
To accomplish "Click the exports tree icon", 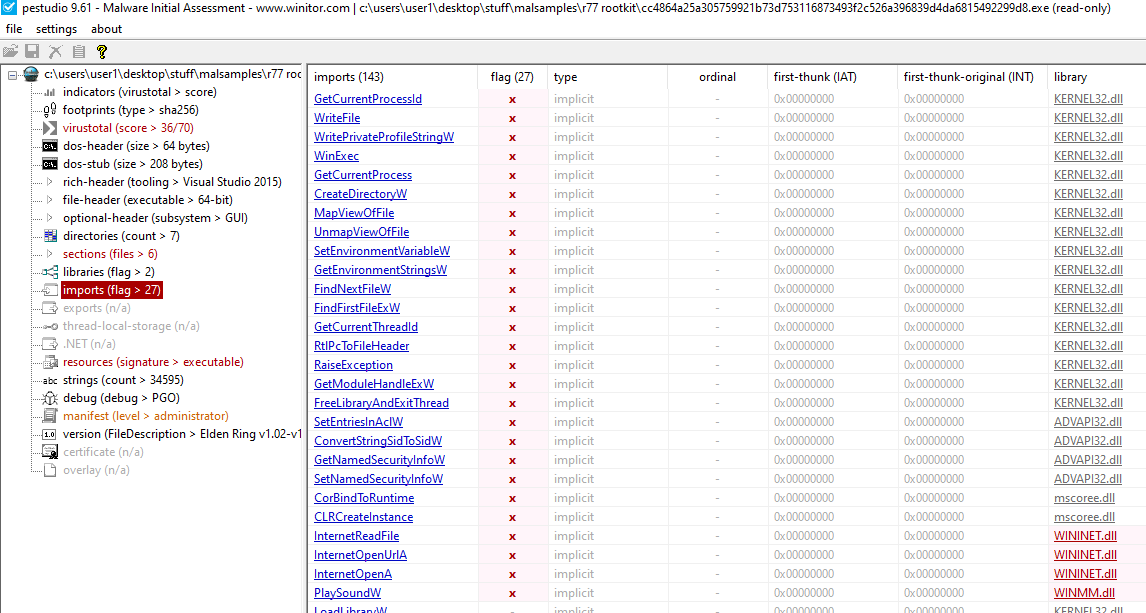I will point(50,308).
